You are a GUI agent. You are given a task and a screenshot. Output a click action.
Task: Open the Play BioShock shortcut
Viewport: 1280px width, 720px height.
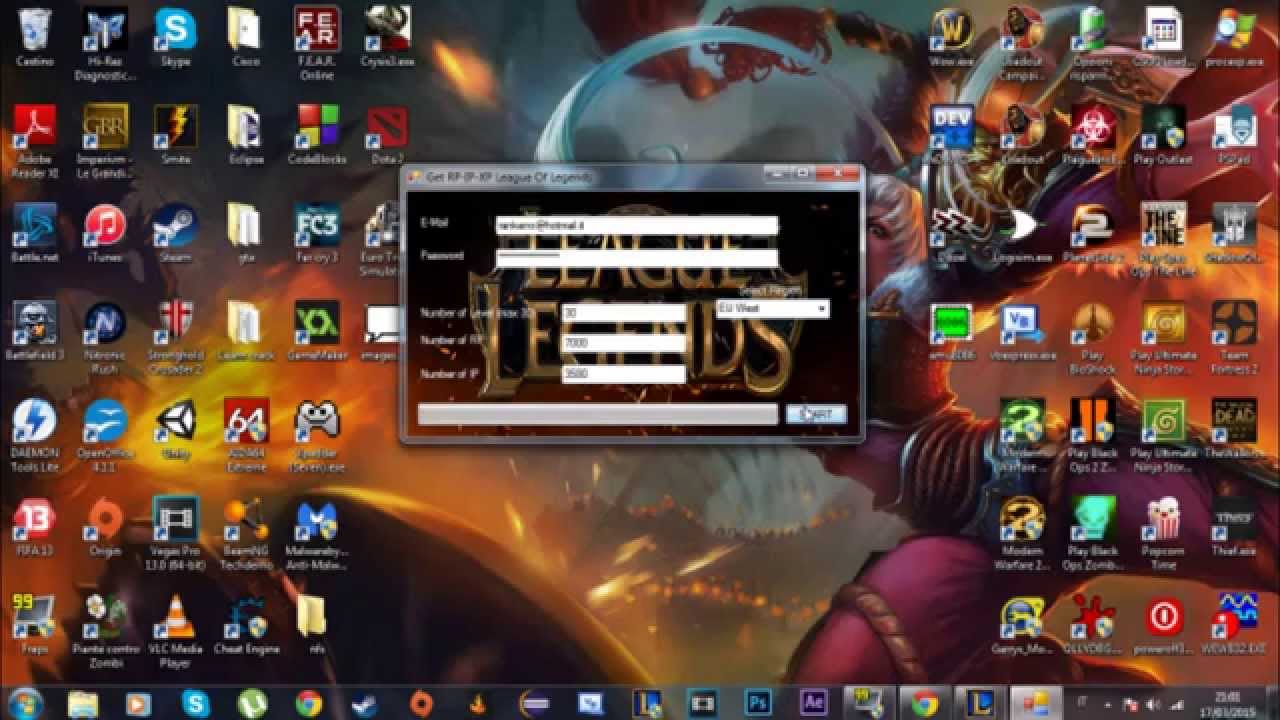click(x=1092, y=337)
